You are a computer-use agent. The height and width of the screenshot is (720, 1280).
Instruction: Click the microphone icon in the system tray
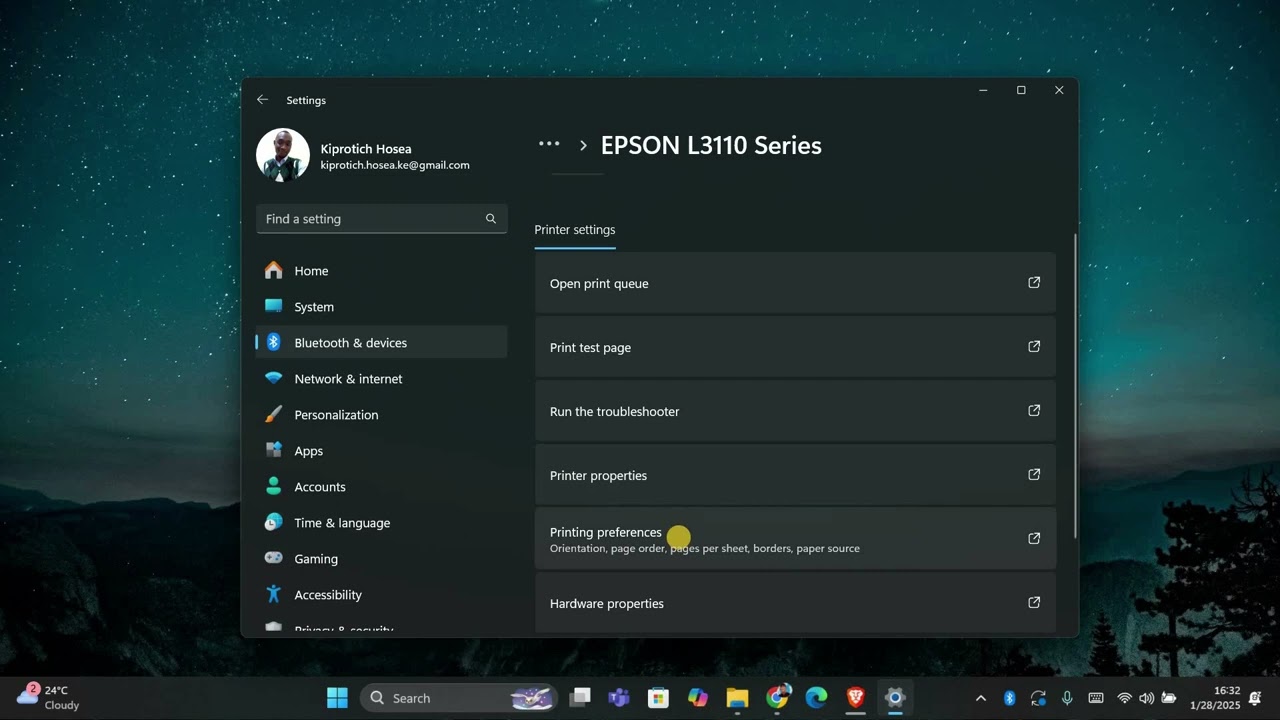[x=1068, y=698]
